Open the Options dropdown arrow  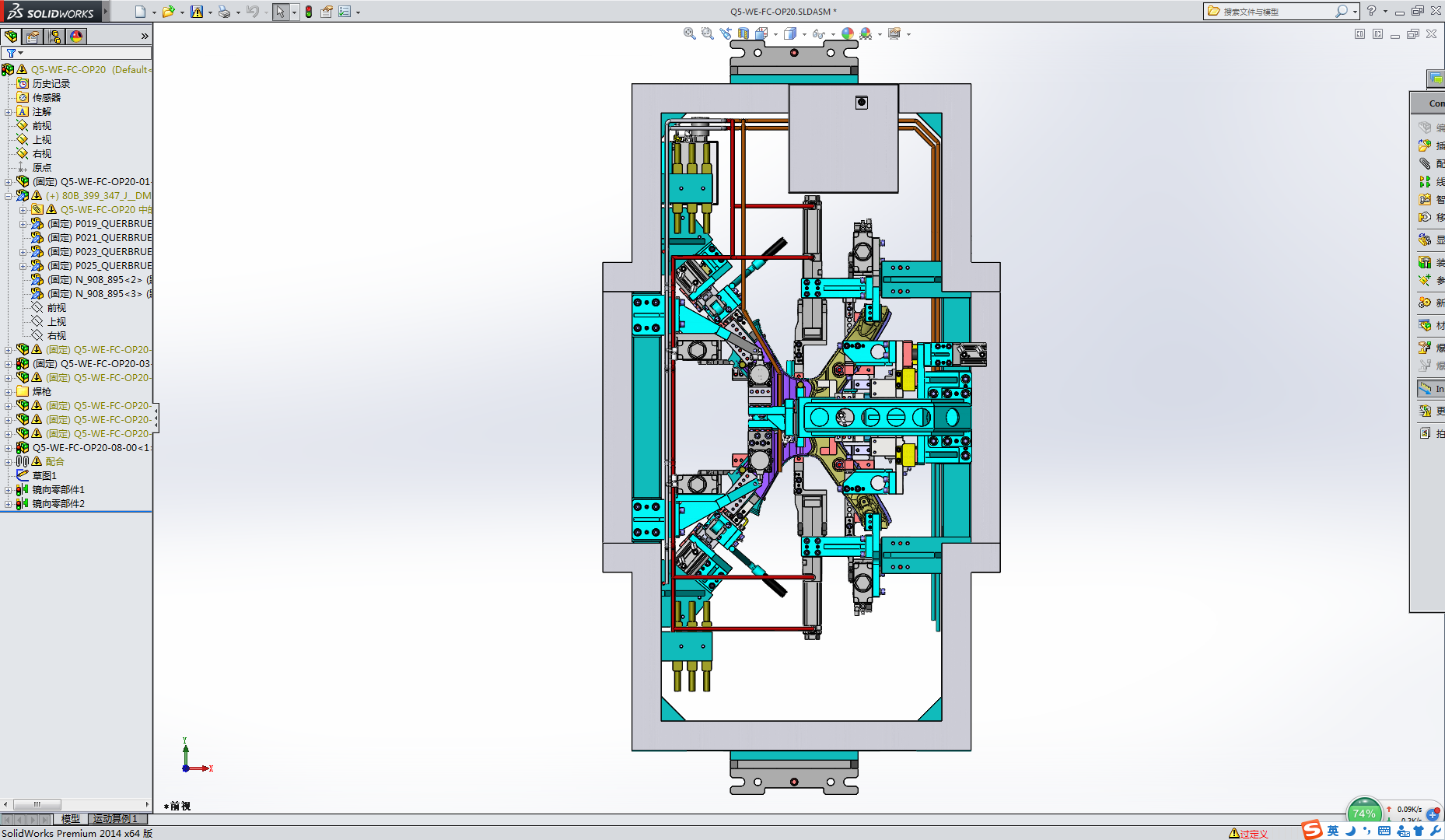(358, 12)
